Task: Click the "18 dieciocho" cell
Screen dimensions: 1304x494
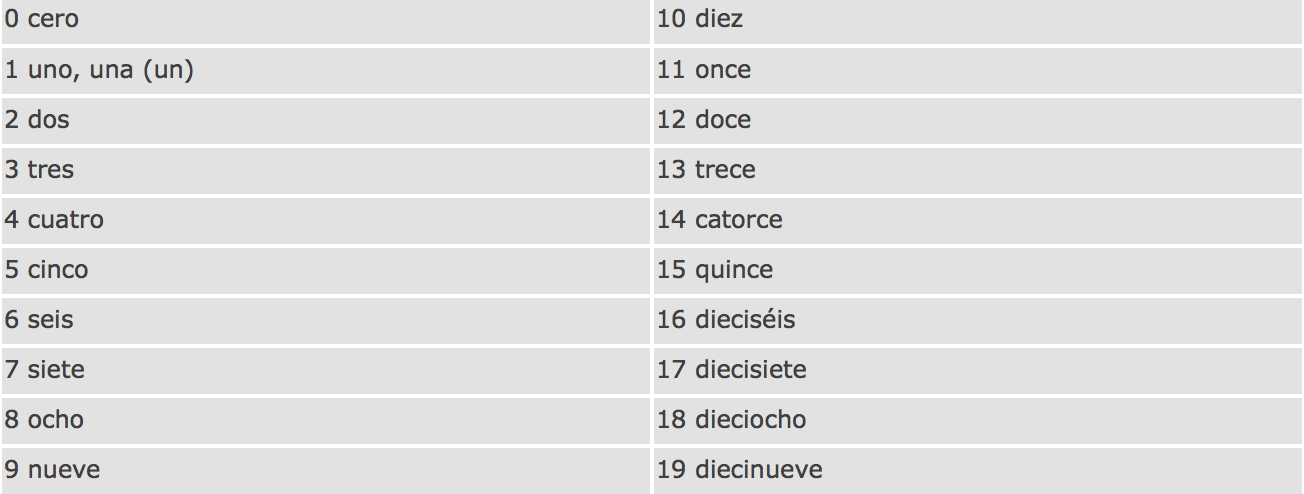Action: [x=978, y=420]
